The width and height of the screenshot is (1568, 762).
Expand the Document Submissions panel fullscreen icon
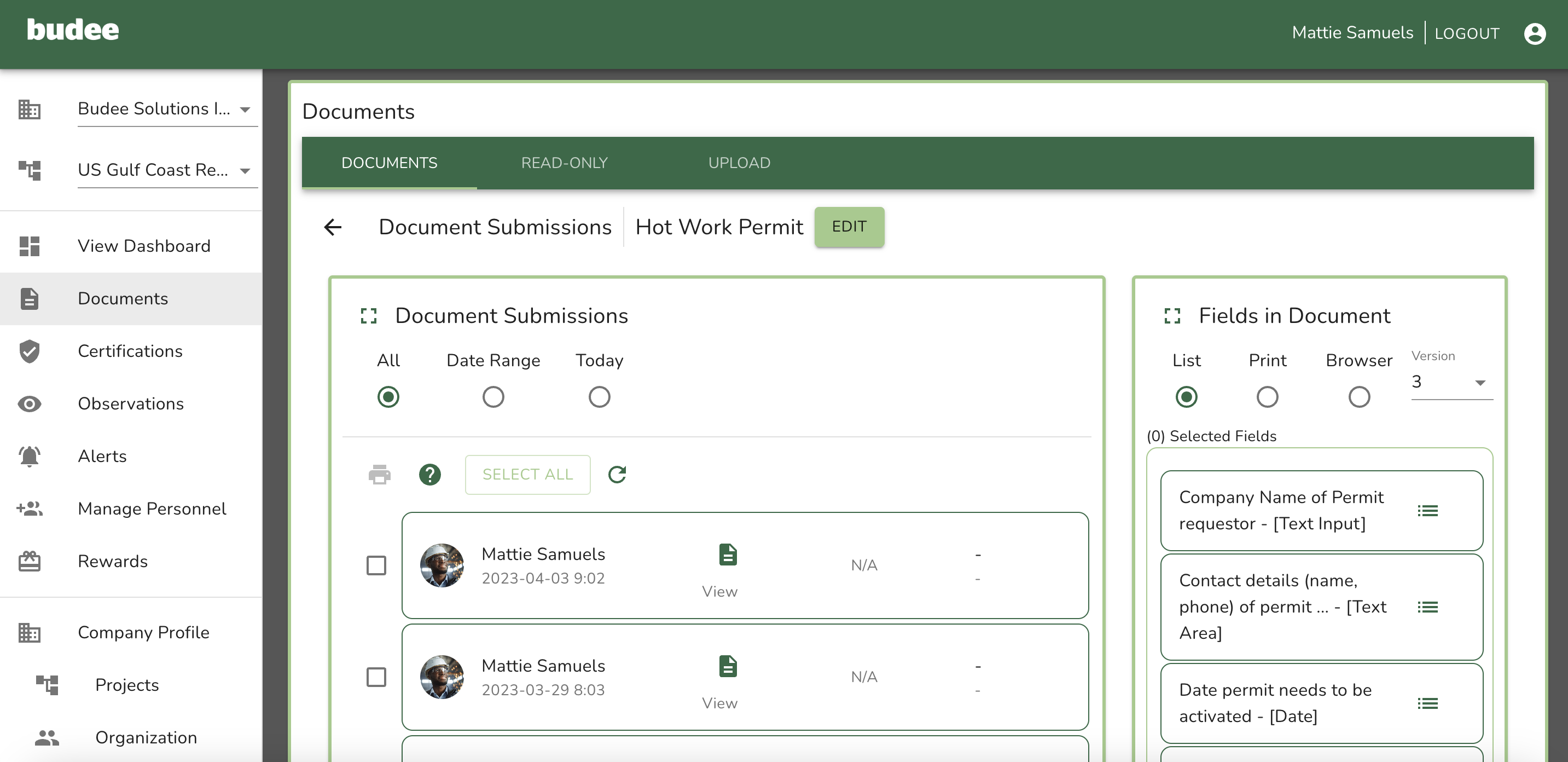click(369, 315)
